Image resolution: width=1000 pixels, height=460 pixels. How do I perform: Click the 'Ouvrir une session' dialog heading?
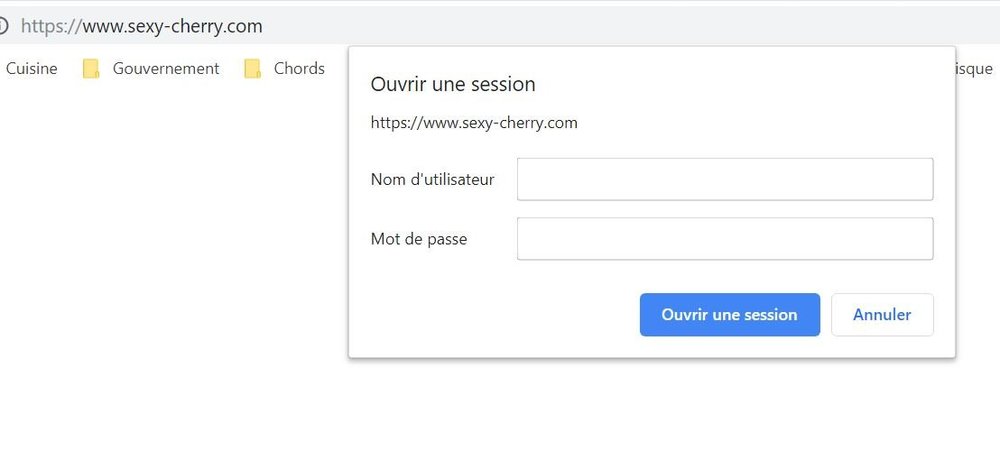tap(453, 84)
